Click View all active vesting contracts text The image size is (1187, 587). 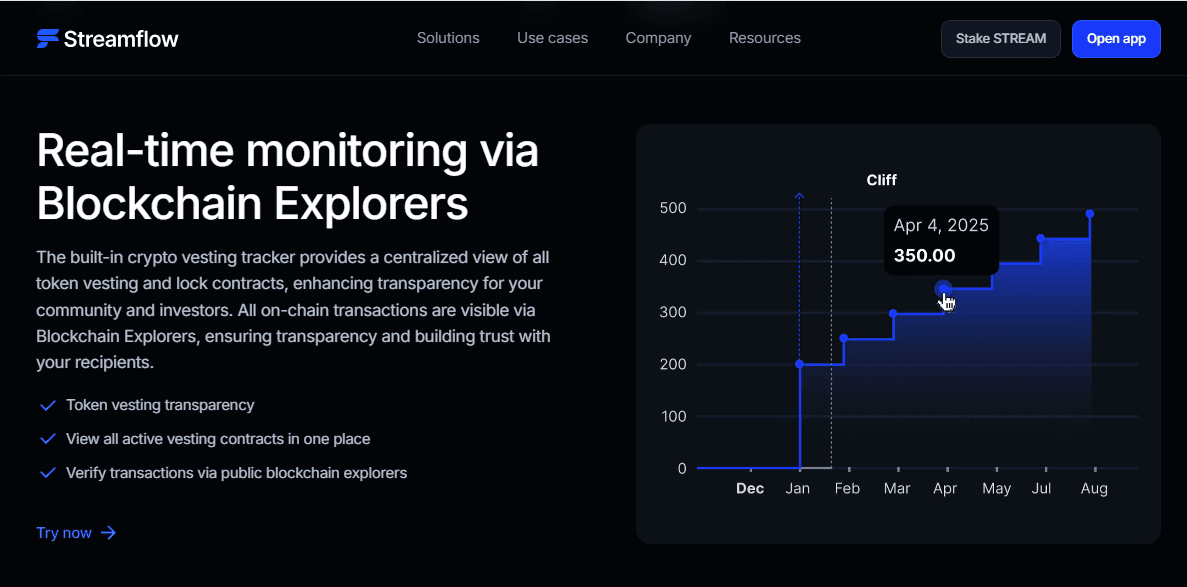coord(218,439)
